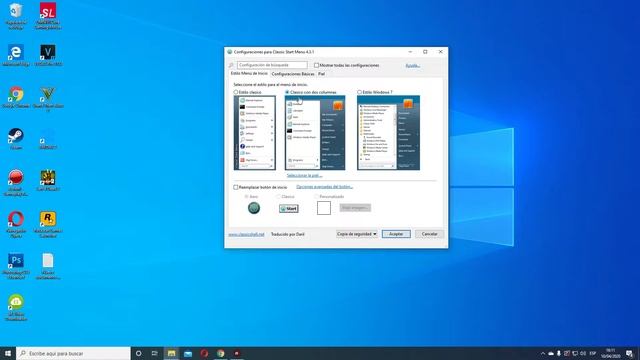640x360 pixels.
Task: Click the two-column style menu preview
Action: [x=315, y=133]
